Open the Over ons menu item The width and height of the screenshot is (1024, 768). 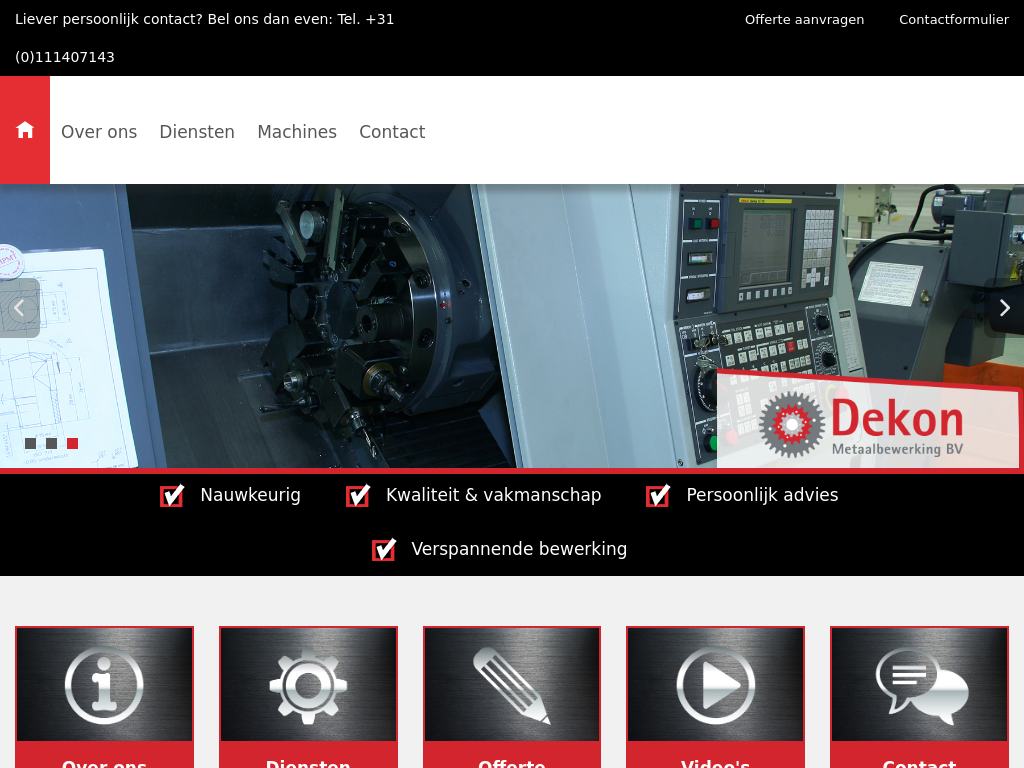[x=99, y=132]
